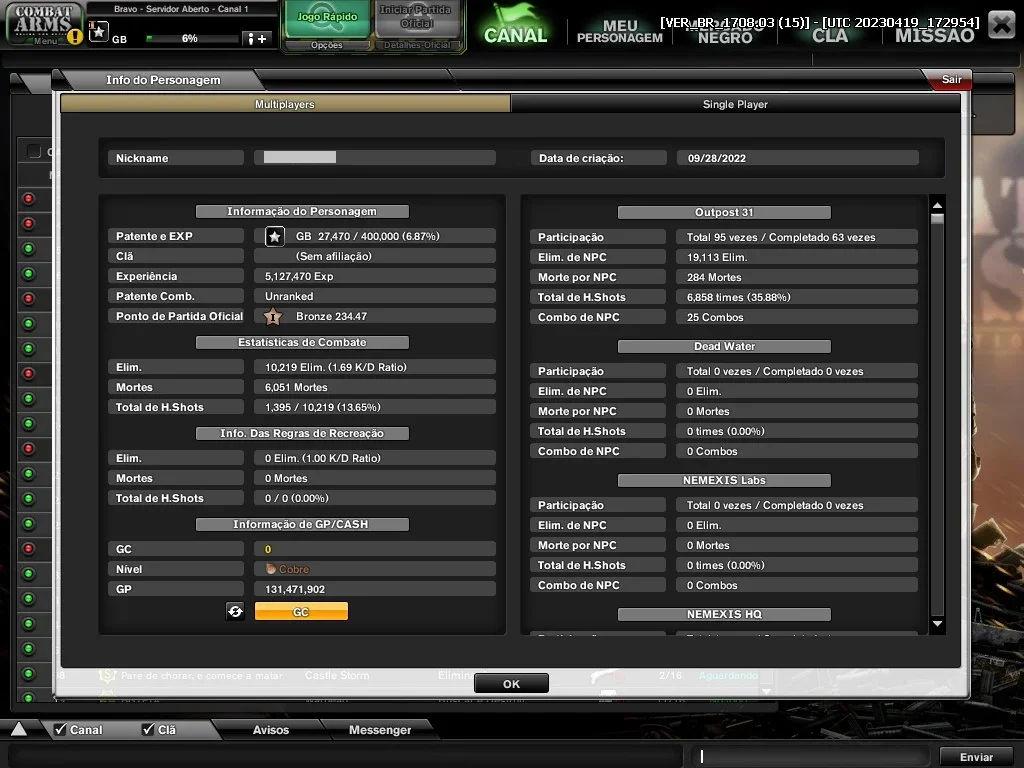Click the GP value 131,471,902
This screenshot has width=1024, height=768.
[x=295, y=590]
